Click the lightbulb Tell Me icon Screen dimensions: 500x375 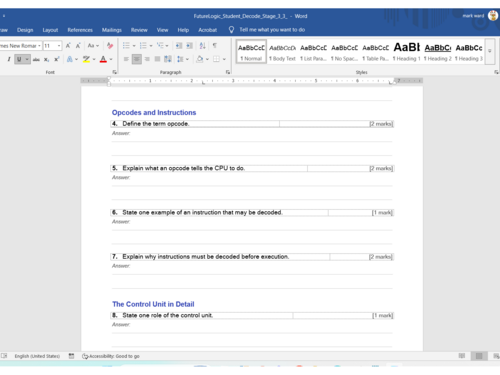point(231,30)
